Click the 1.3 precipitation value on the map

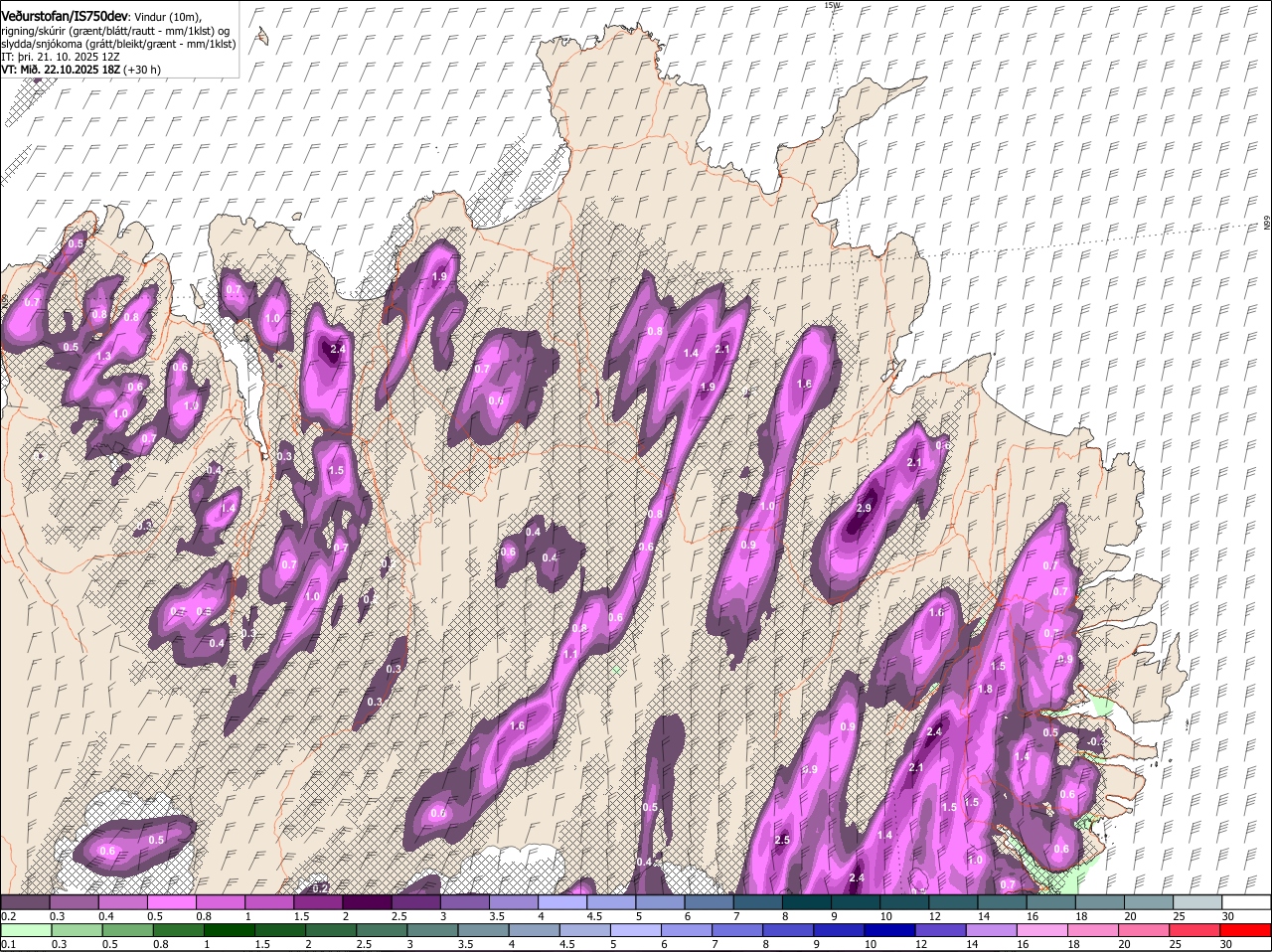(x=104, y=356)
